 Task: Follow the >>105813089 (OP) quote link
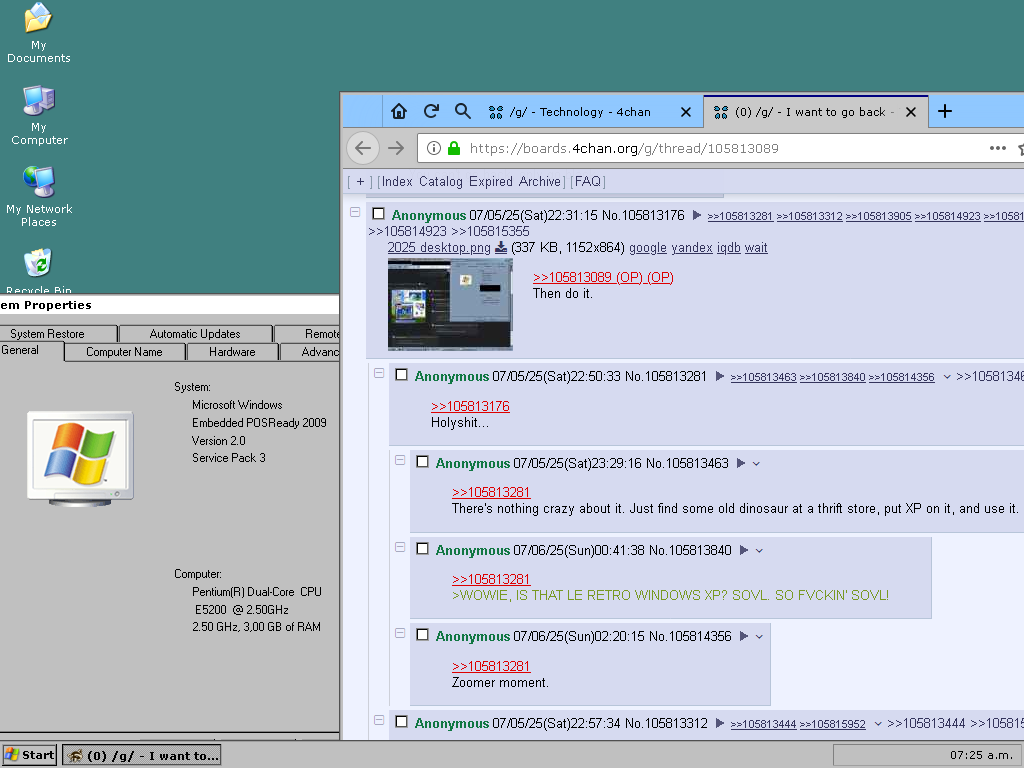point(603,277)
